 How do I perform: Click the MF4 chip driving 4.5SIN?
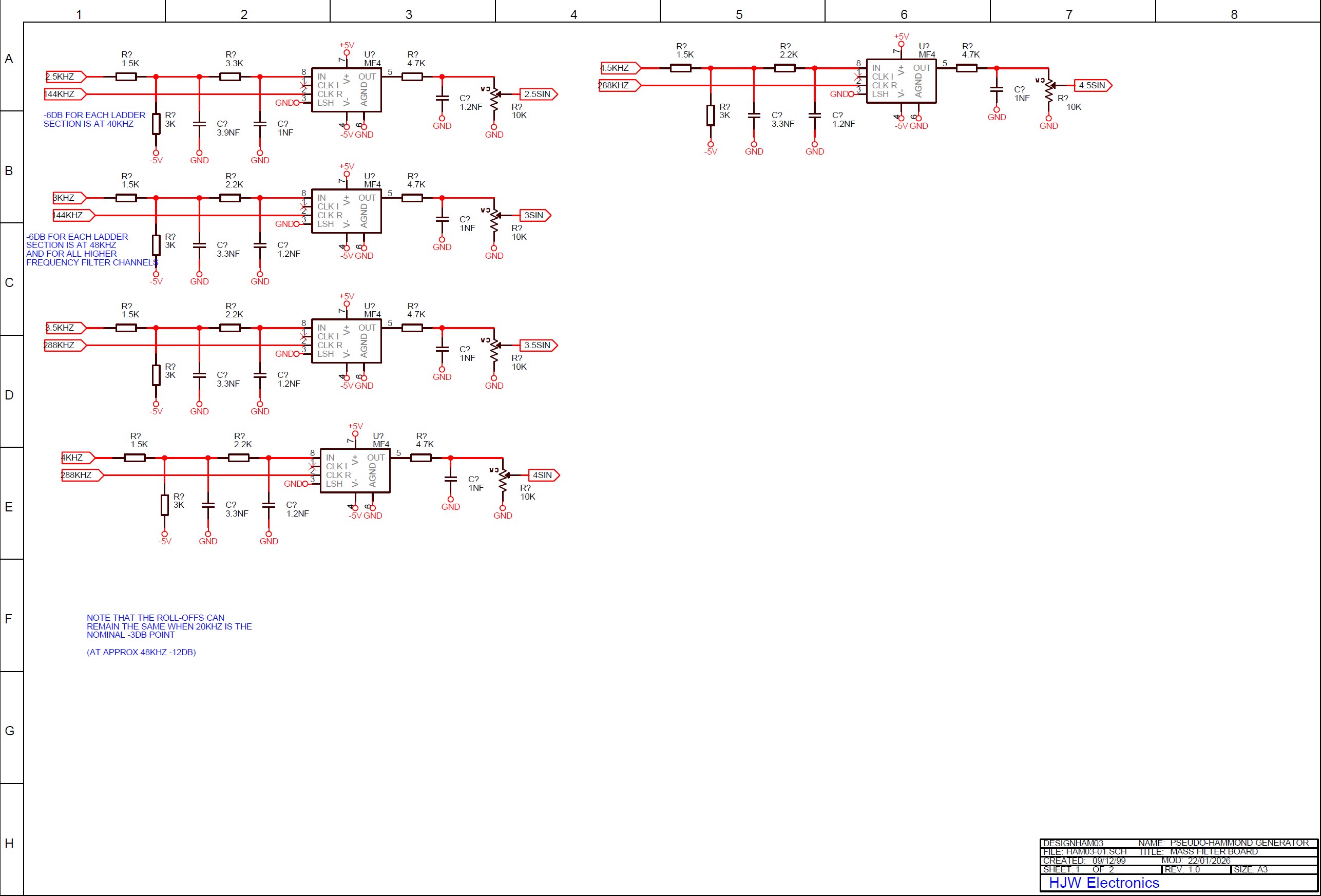(901, 81)
